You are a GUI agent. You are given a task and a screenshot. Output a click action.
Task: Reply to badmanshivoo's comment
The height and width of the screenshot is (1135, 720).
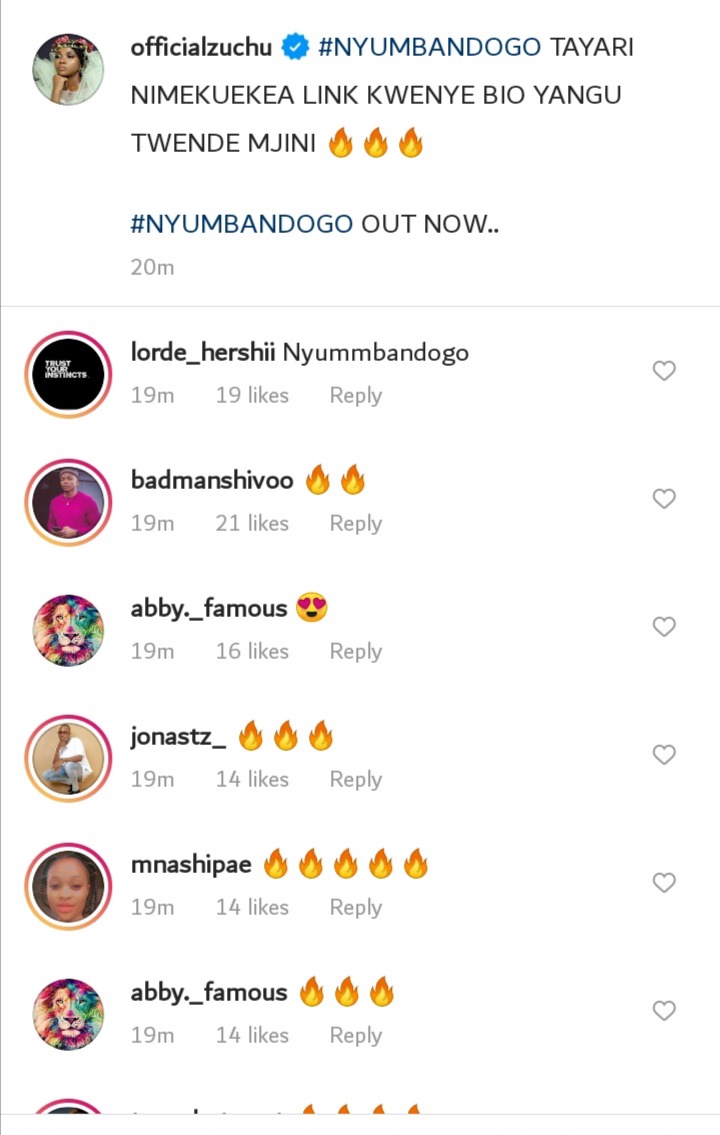[x=355, y=523]
